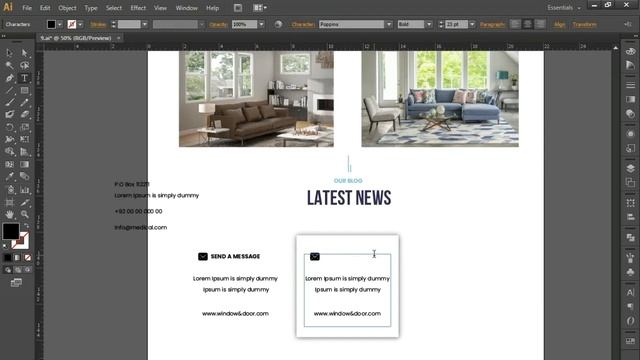The height and width of the screenshot is (360, 640).
Task: Expand the opacity dropdown arrow
Action: (261, 24)
